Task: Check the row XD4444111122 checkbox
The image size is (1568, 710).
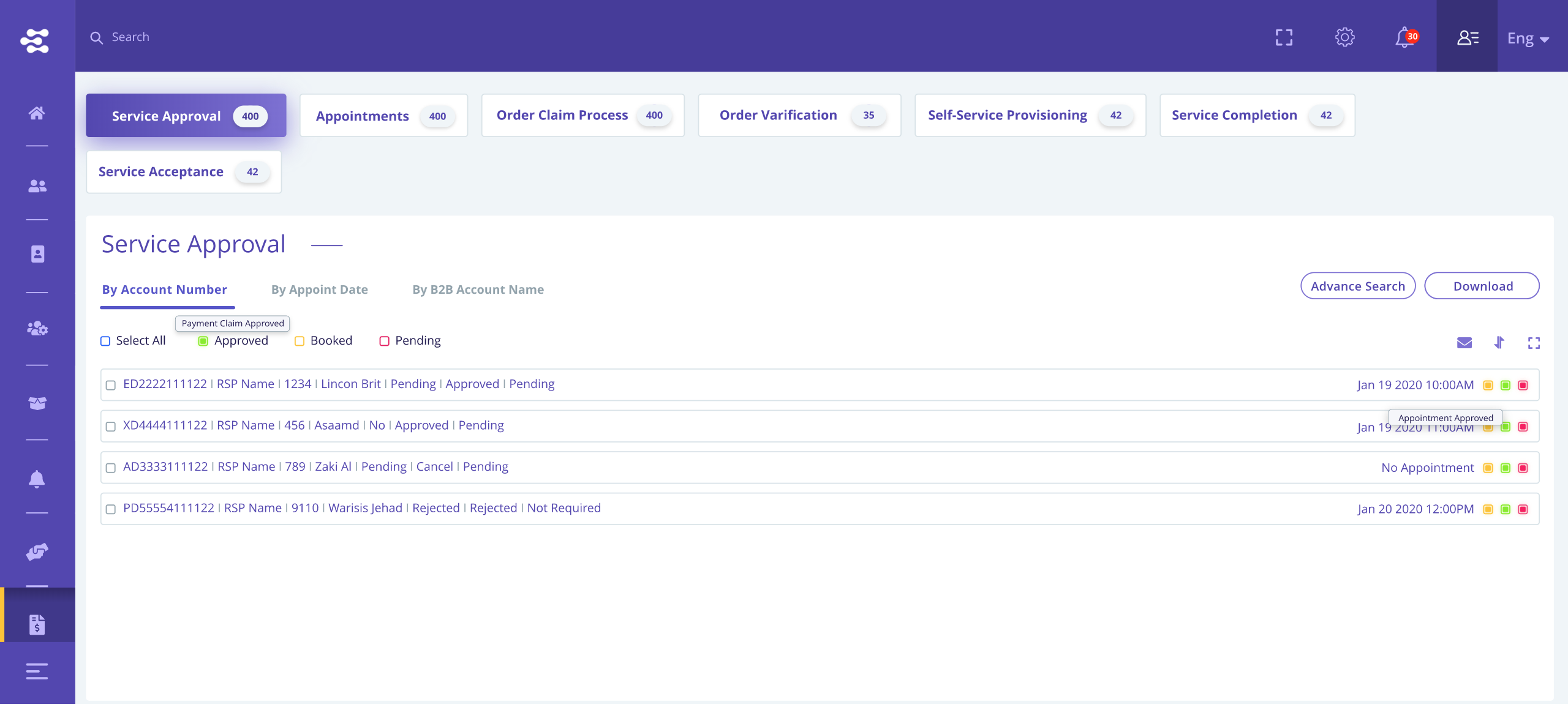Action: coord(111,427)
